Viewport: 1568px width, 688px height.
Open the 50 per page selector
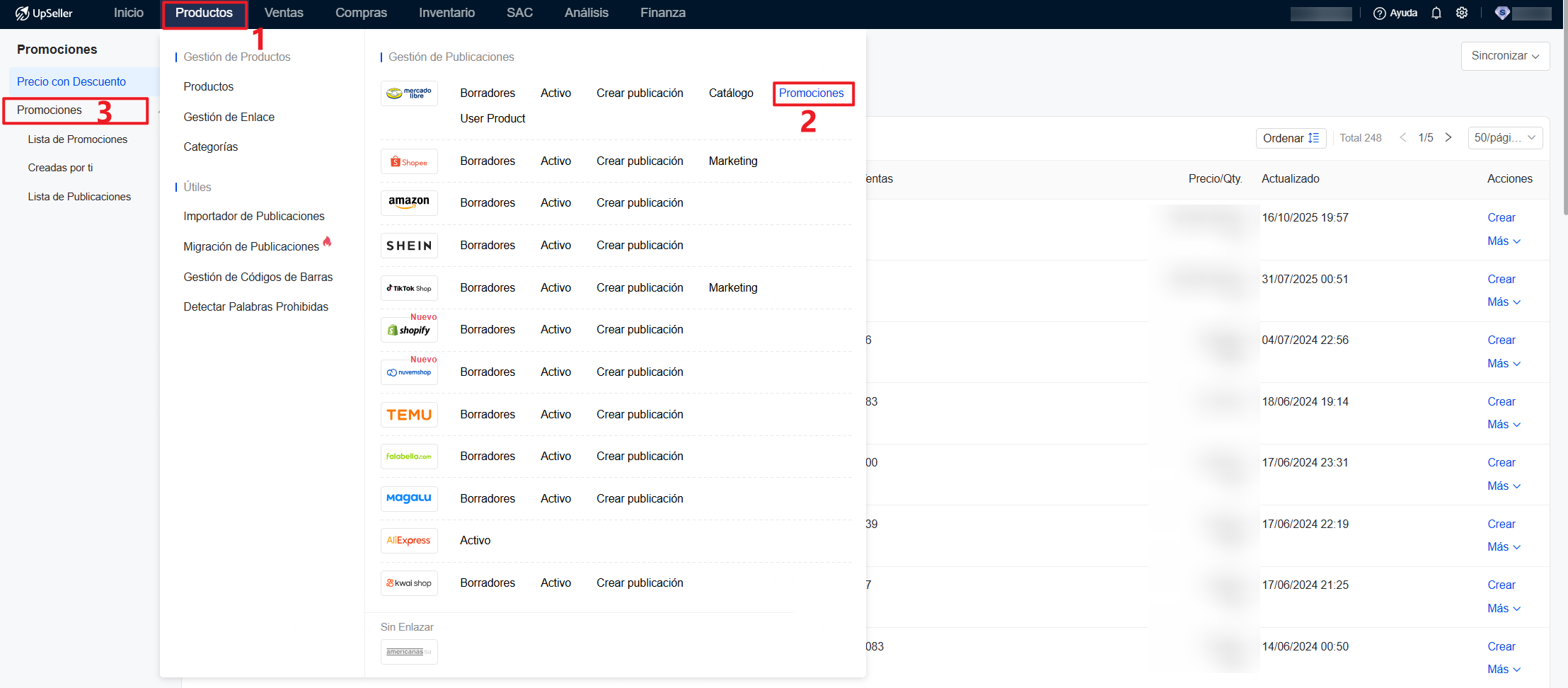1504,138
